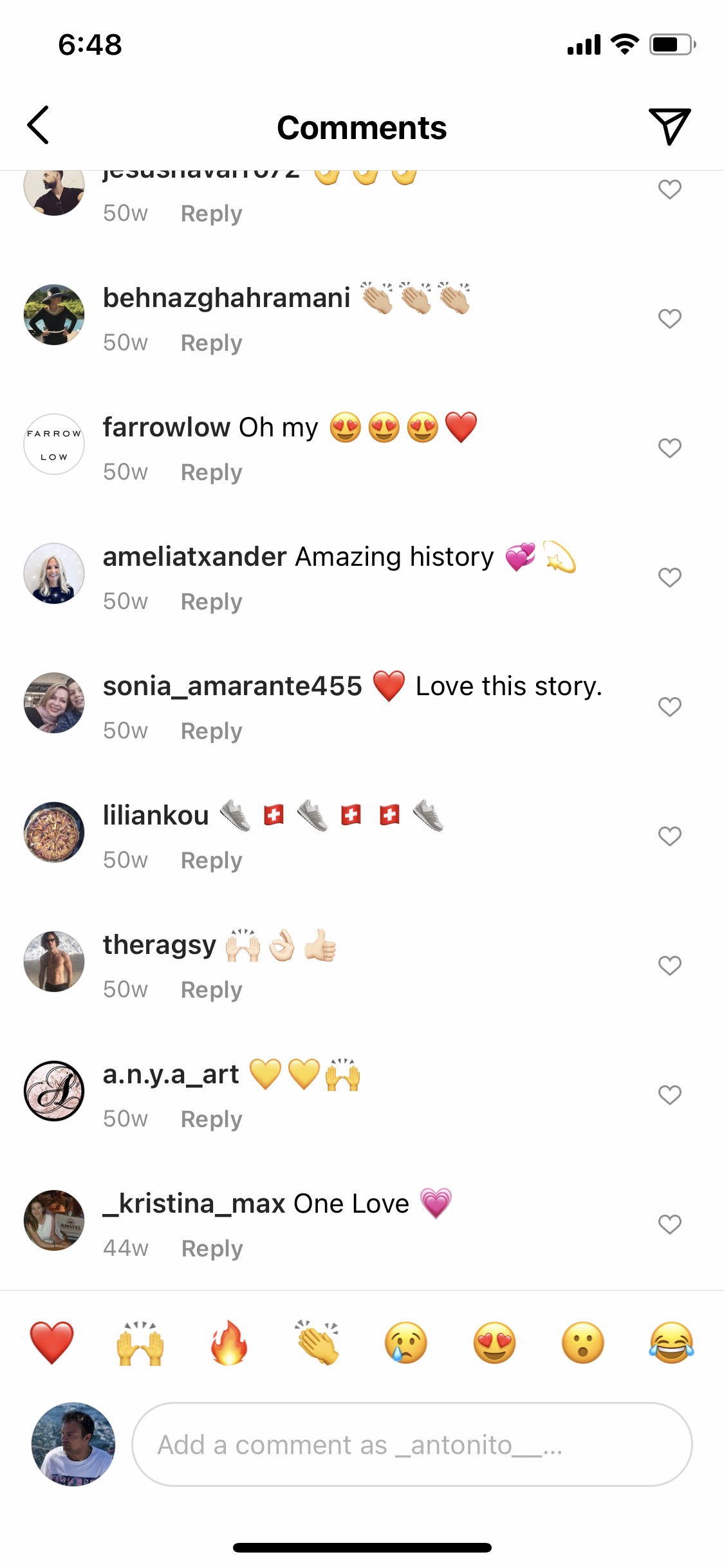Focus the Add a comment field
724x1568 pixels.
pos(412,1444)
